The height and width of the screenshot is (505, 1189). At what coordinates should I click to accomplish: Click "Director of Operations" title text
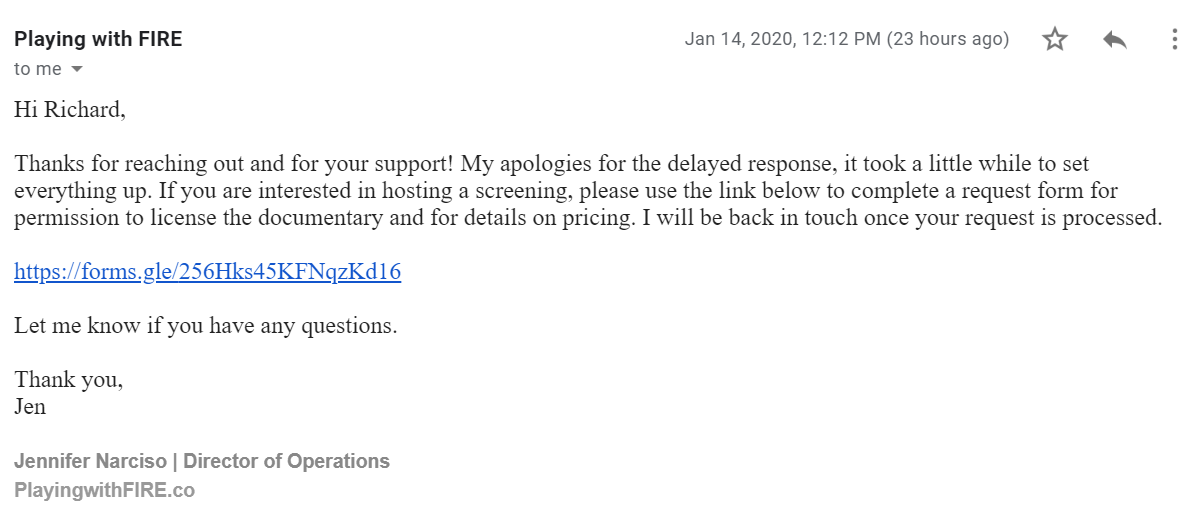click(x=287, y=461)
